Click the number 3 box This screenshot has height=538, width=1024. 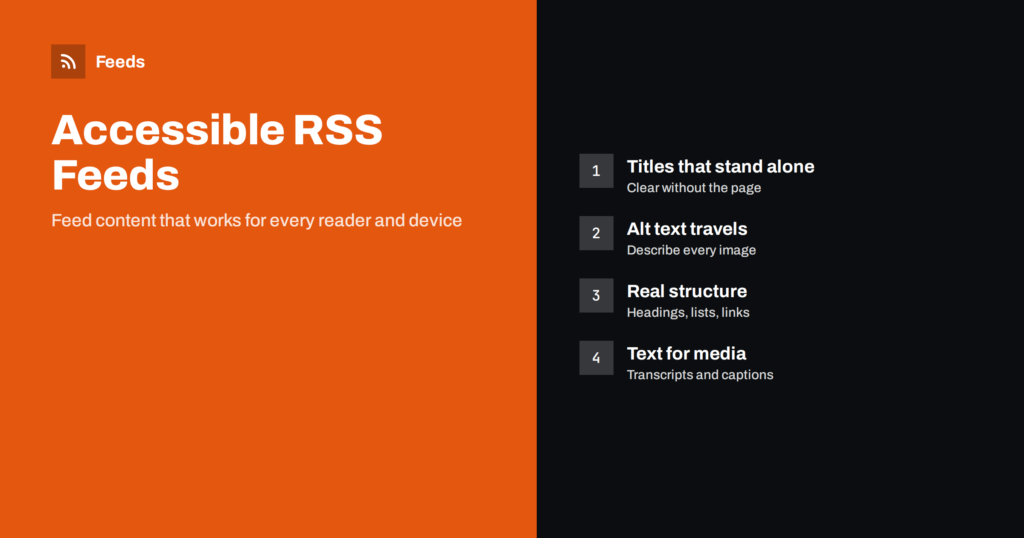click(596, 295)
